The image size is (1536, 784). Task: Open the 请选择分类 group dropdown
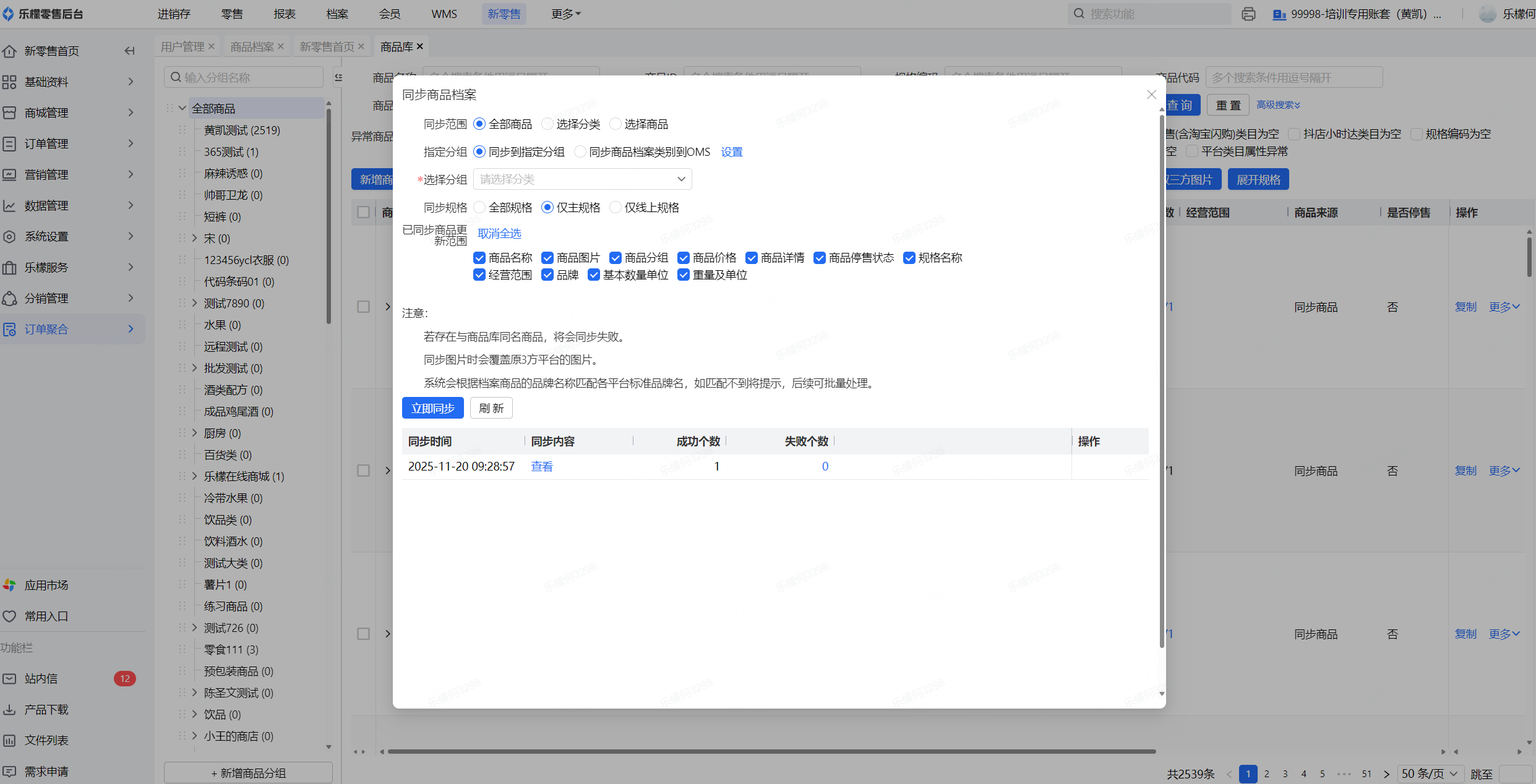click(582, 179)
